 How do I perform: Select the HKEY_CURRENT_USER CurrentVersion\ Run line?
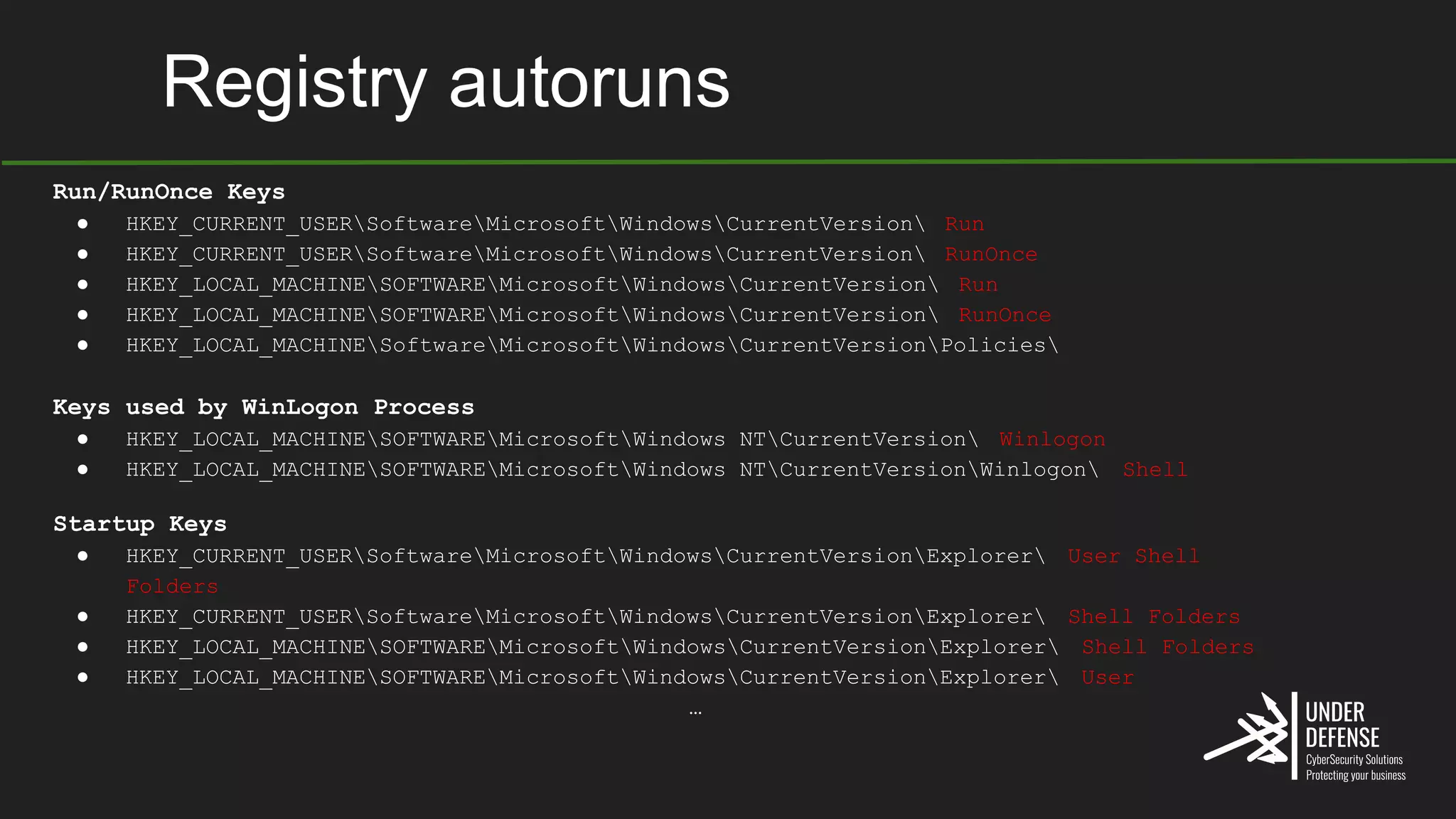pyautogui.click(x=555, y=224)
